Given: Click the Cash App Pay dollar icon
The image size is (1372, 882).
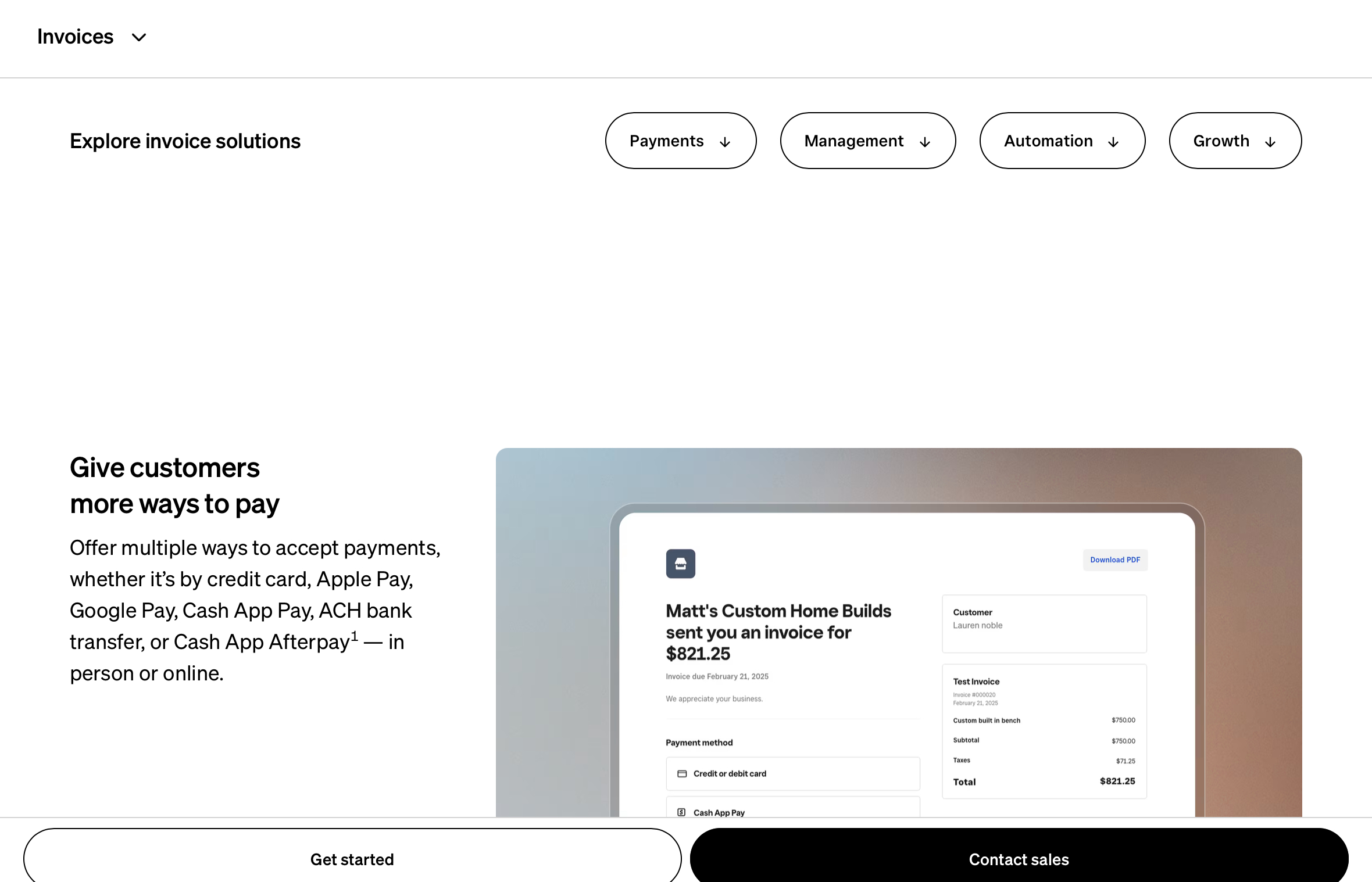Looking at the screenshot, I should (x=681, y=812).
